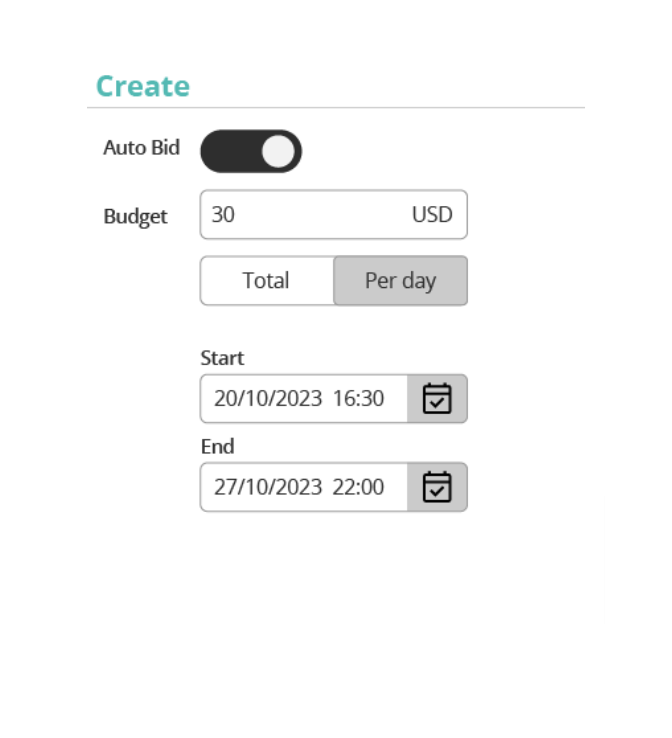Click the Auto Bid label
The width and height of the screenshot is (672, 738).
(x=142, y=148)
